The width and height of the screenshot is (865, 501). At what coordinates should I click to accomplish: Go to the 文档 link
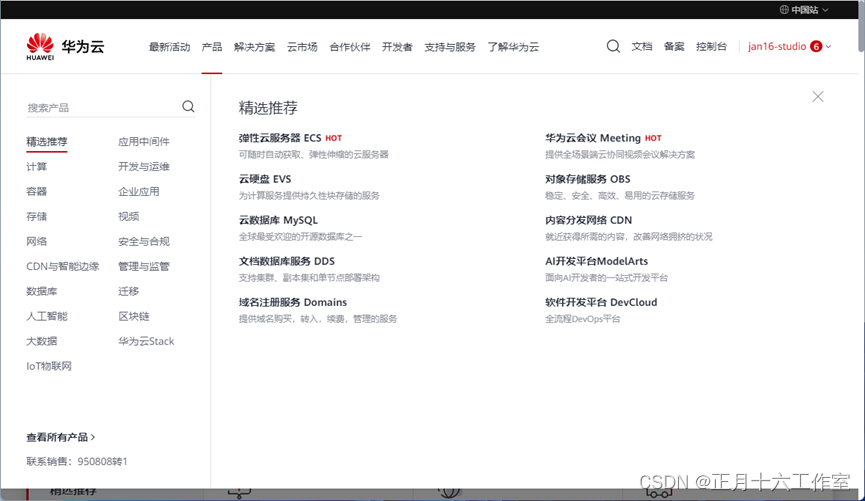(642, 46)
